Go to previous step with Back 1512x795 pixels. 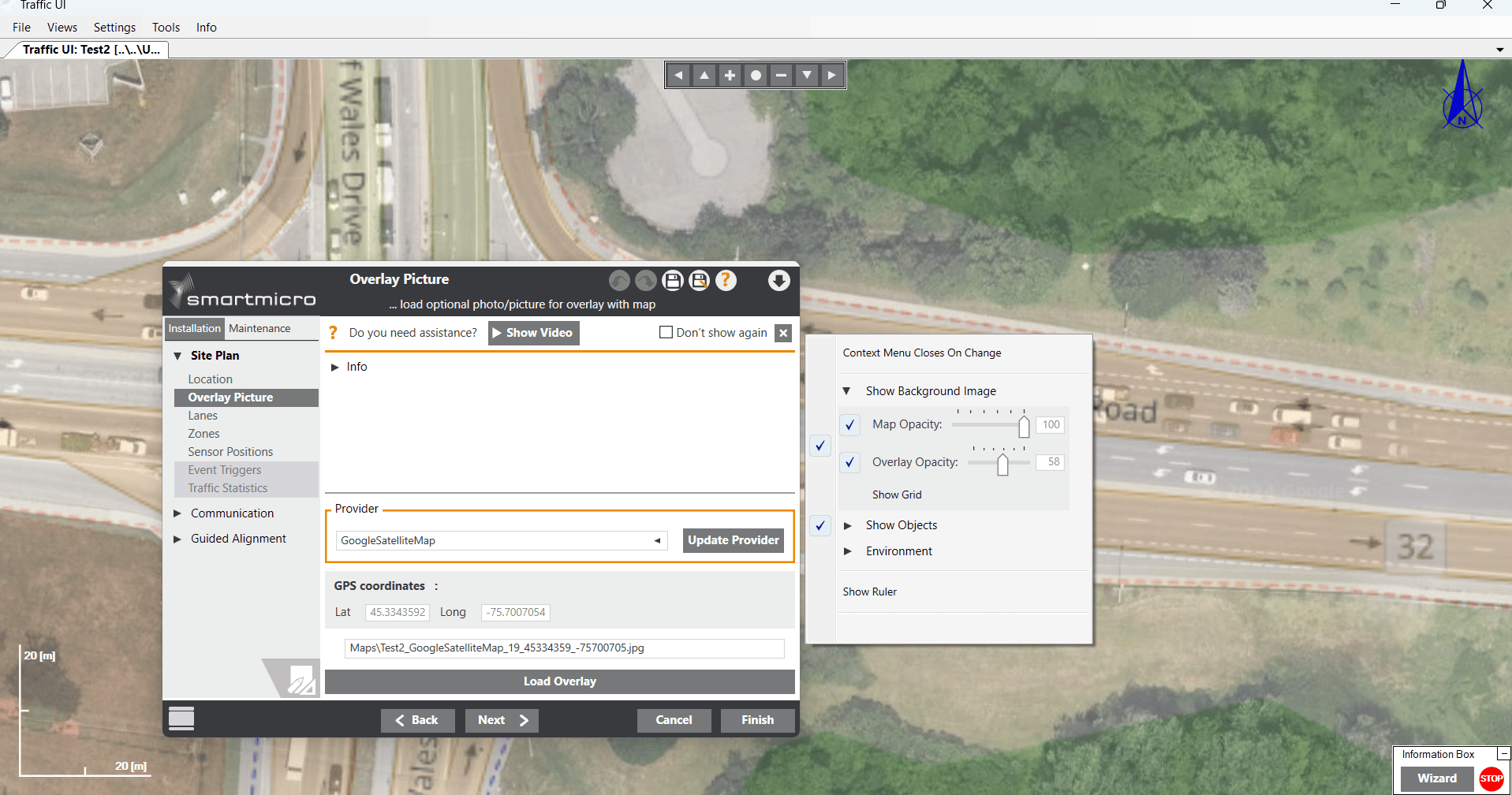click(x=417, y=720)
